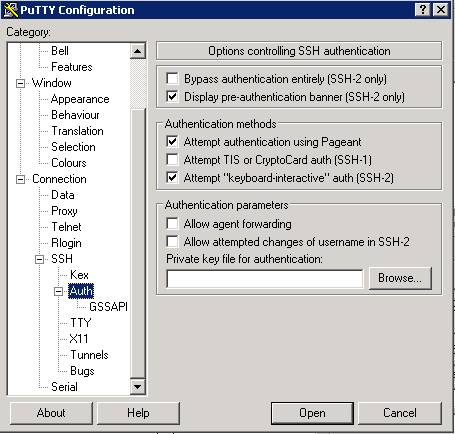Enable Bypass authentication entirely checkbox

tap(172, 79)
